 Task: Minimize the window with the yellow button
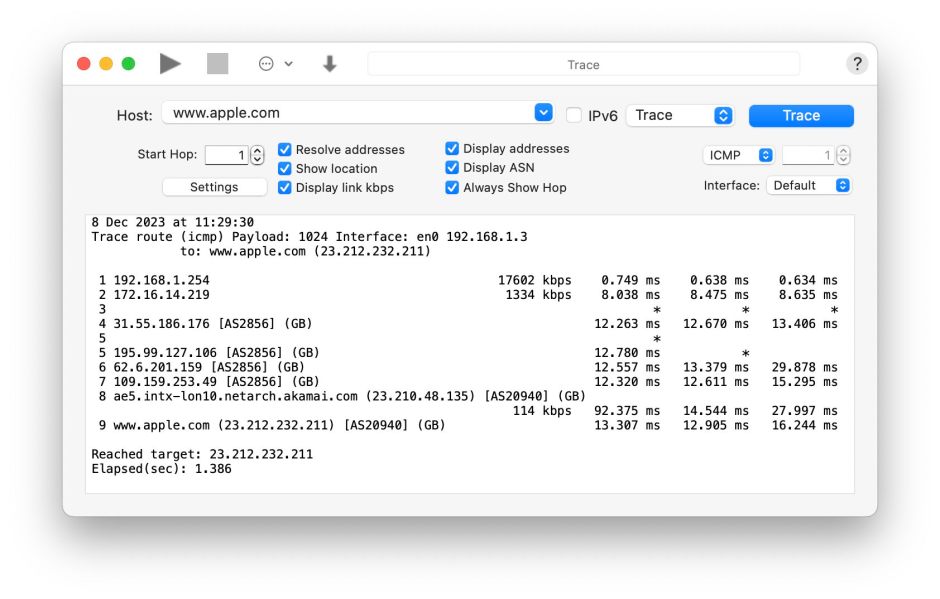coord(106,64)
